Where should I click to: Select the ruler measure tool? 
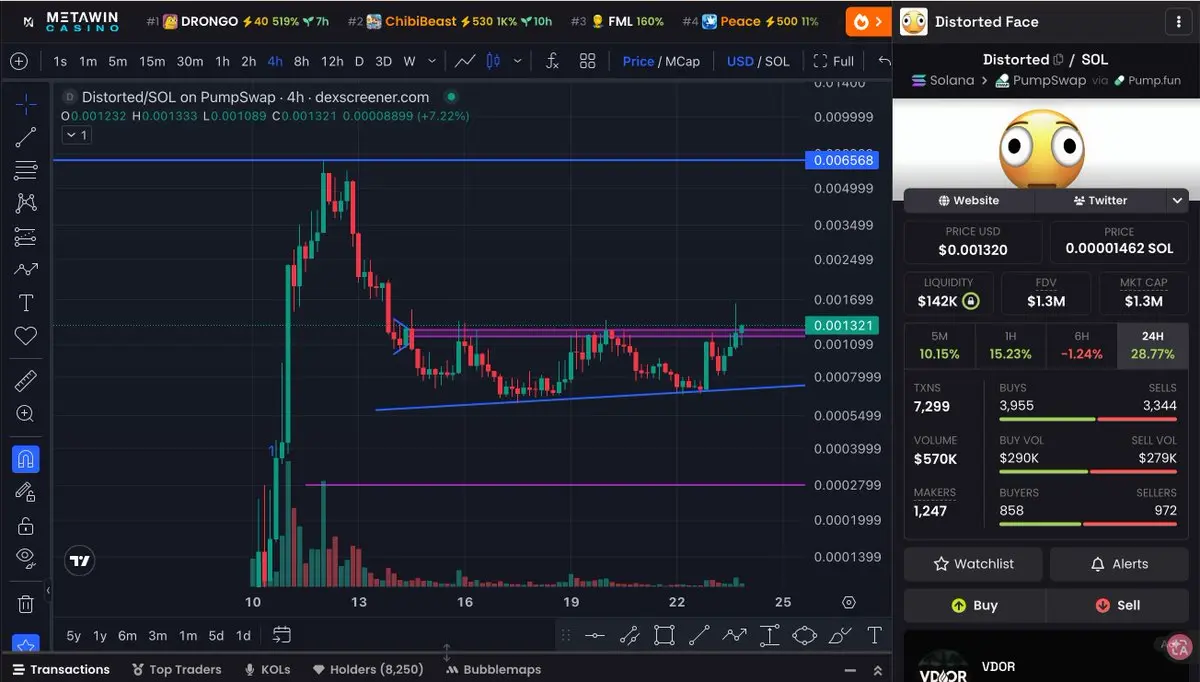tap(26, 381)
